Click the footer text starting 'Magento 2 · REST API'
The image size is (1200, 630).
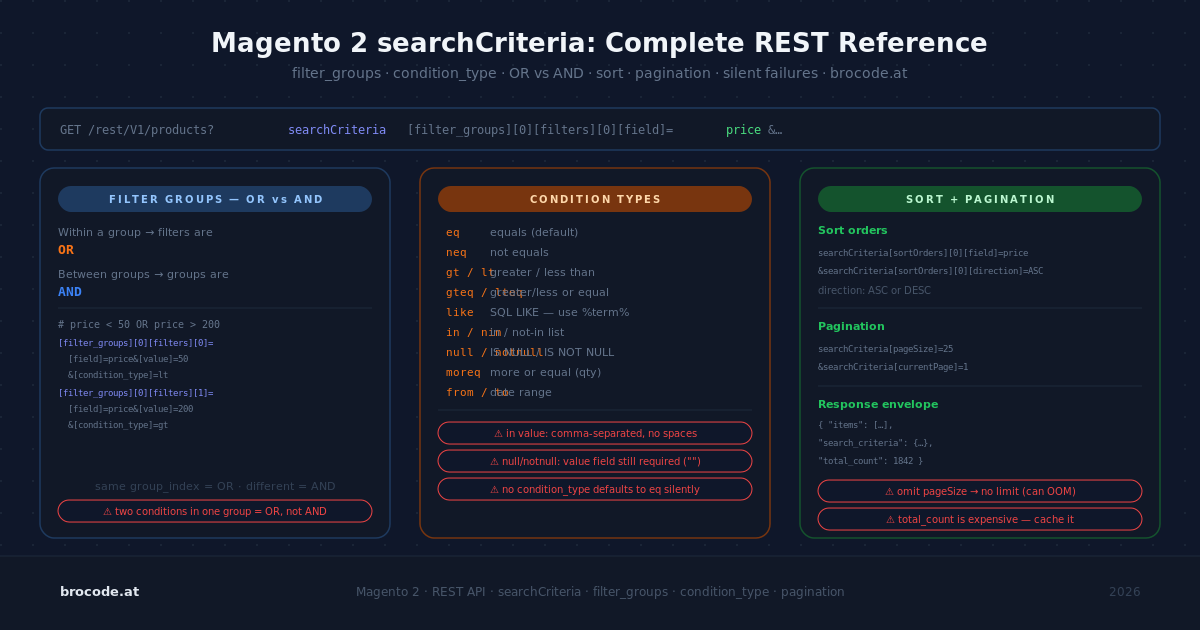[x=600, y=592]
